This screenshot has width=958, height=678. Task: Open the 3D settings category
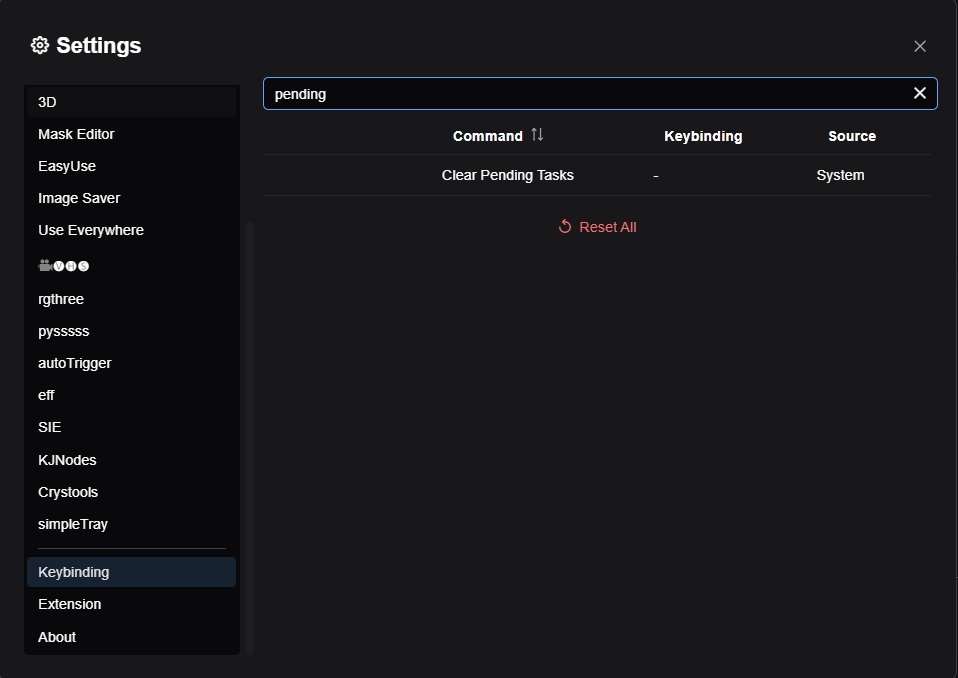(x=131, y=102)
